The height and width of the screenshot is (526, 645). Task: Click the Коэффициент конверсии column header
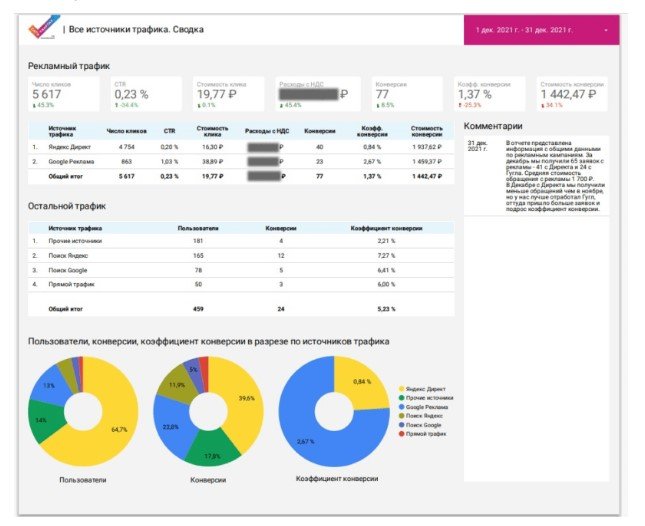(x=386, y=228)
